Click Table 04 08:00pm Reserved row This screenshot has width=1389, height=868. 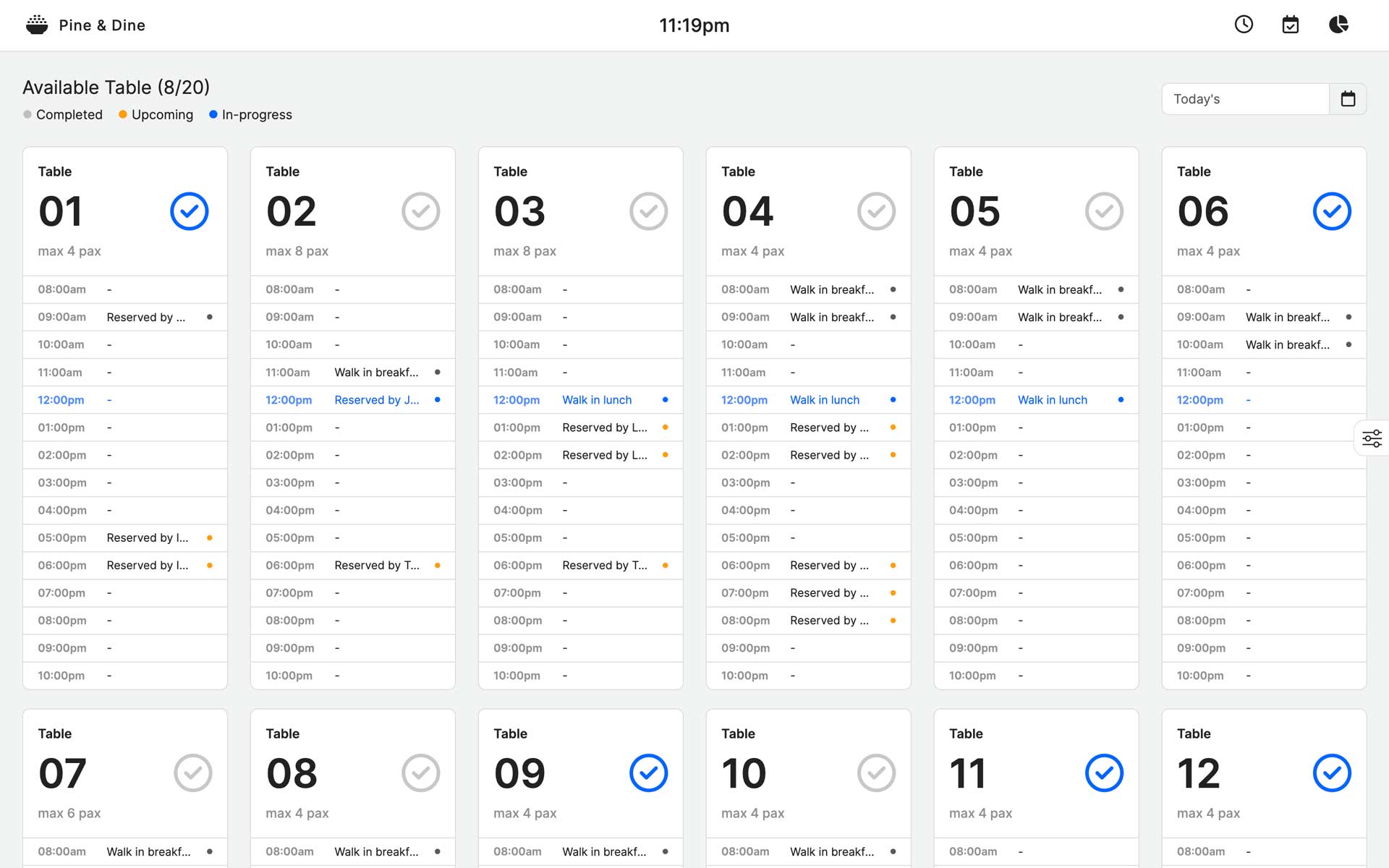point(829,621)
